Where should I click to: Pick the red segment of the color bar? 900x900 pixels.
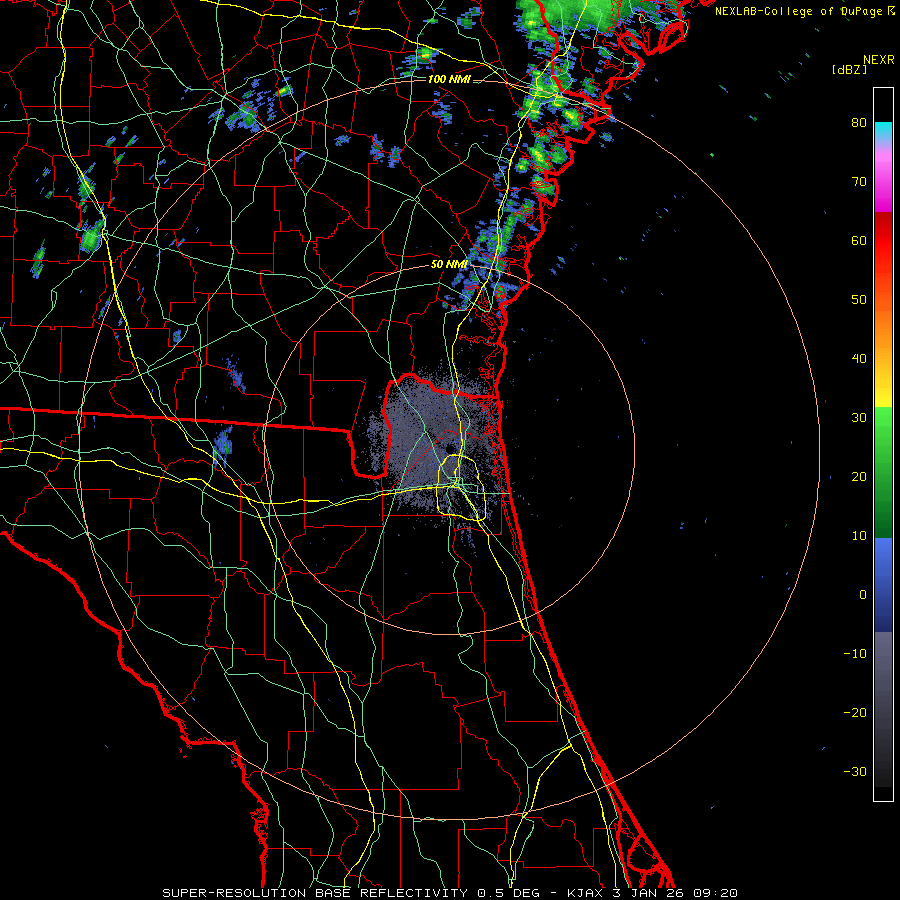[883, 242]
